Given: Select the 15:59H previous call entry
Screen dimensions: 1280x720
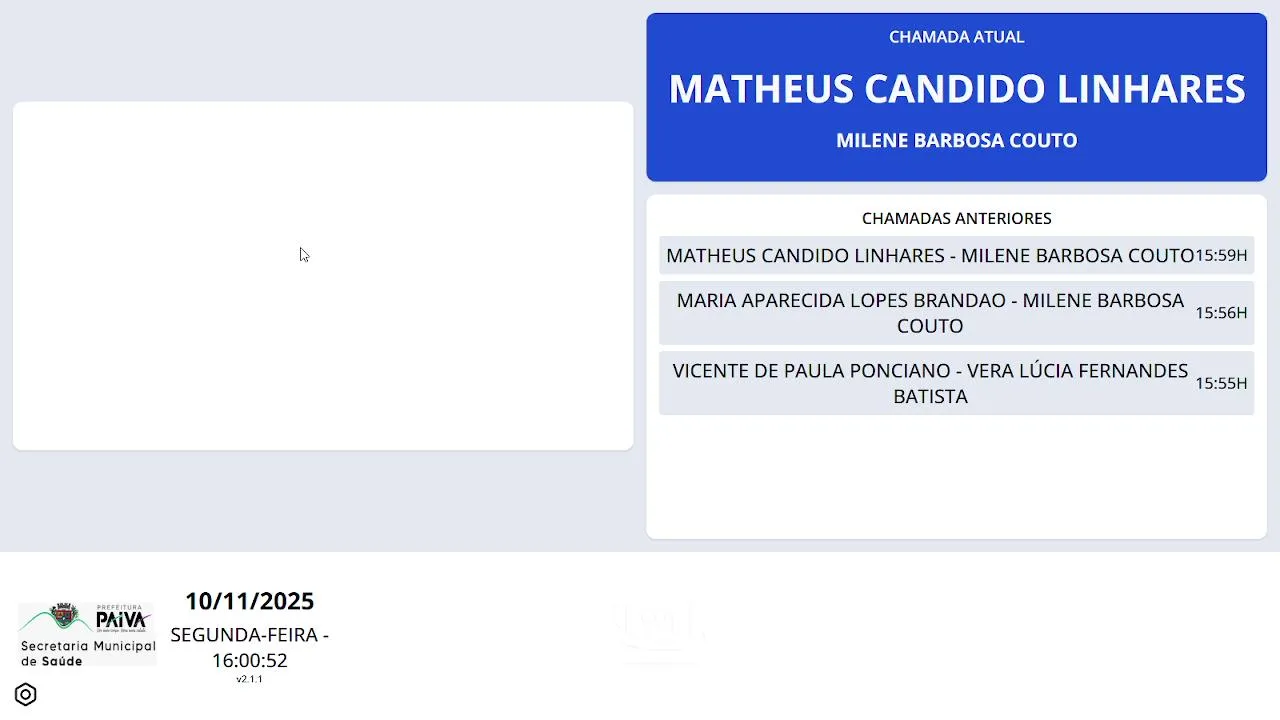Looking at the screenshot, I should click(930, 256).
